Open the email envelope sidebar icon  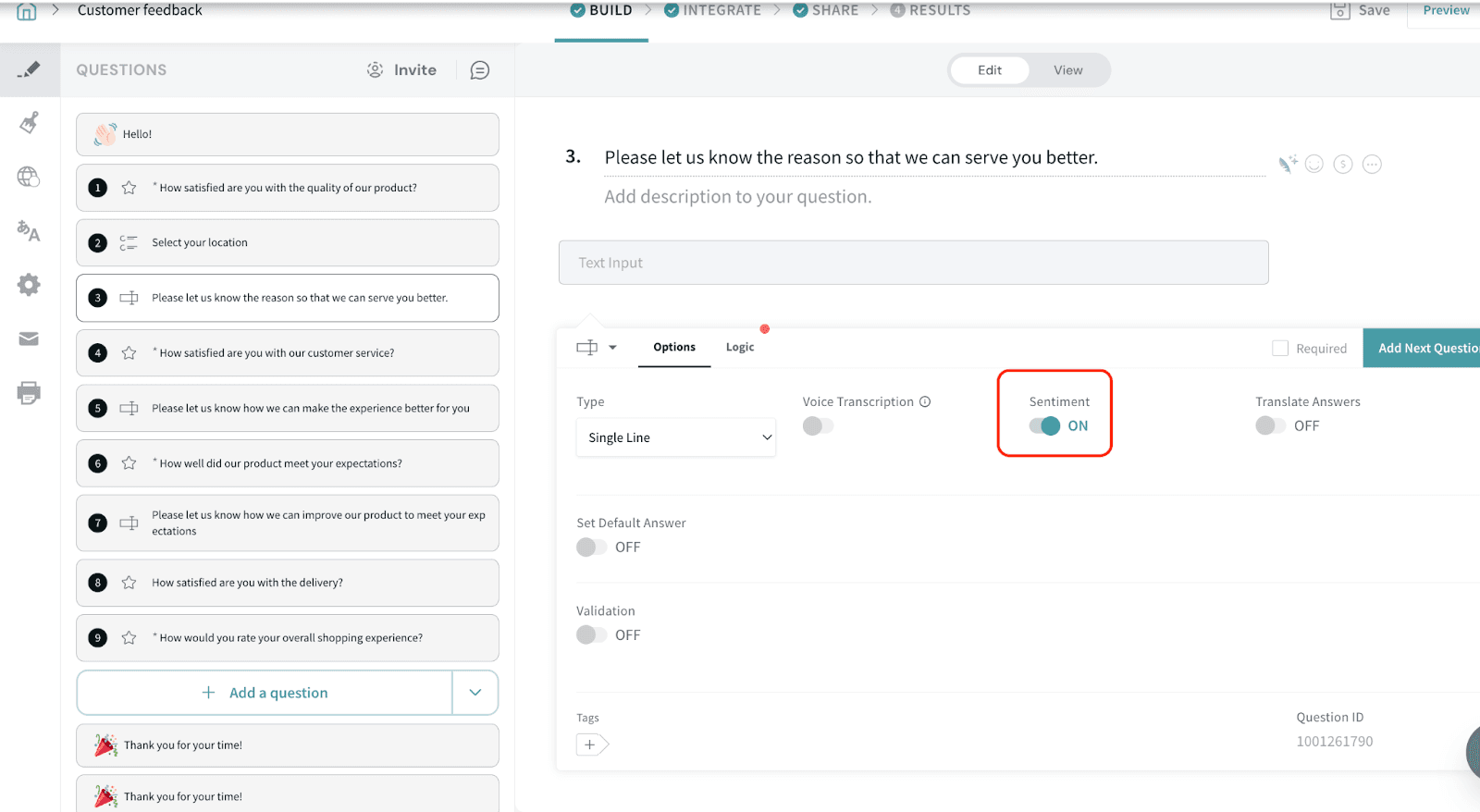29,338
